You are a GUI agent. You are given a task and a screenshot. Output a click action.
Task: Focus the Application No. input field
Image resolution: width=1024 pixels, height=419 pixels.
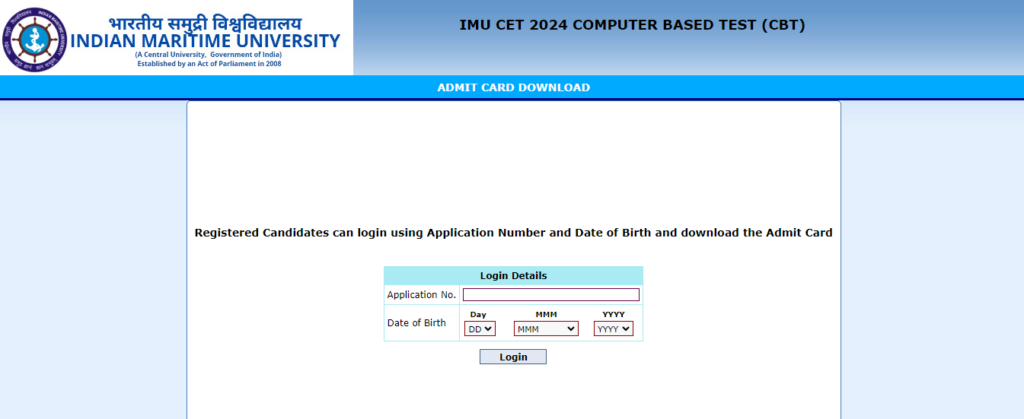(551, 294)
